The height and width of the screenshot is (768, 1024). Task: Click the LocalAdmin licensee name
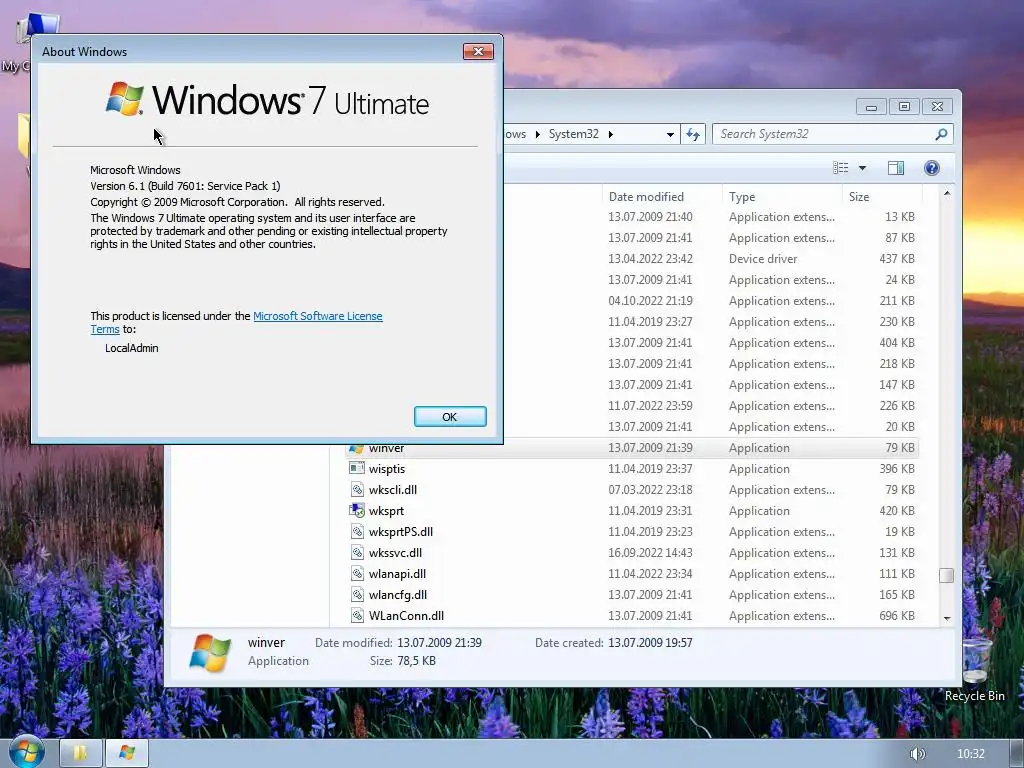pos(131,348)
